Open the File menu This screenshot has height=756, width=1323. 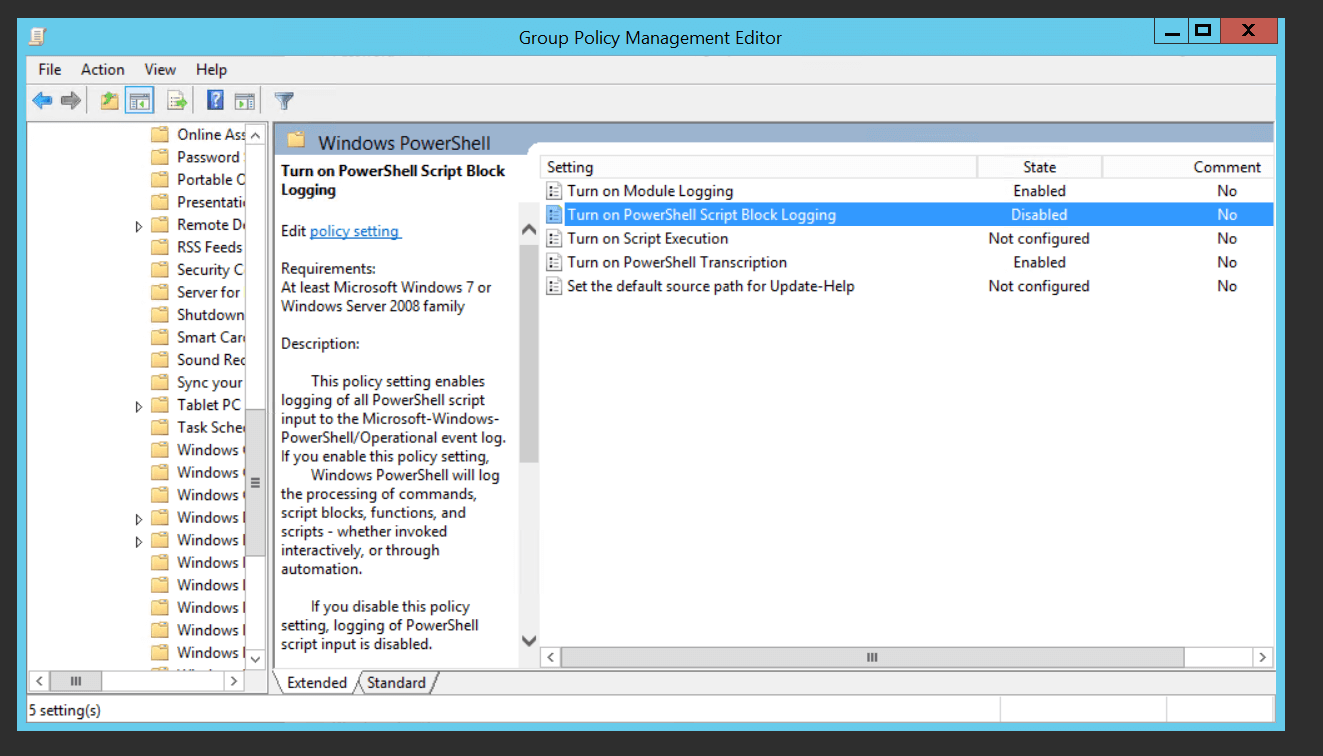click(x=50, y=69)
